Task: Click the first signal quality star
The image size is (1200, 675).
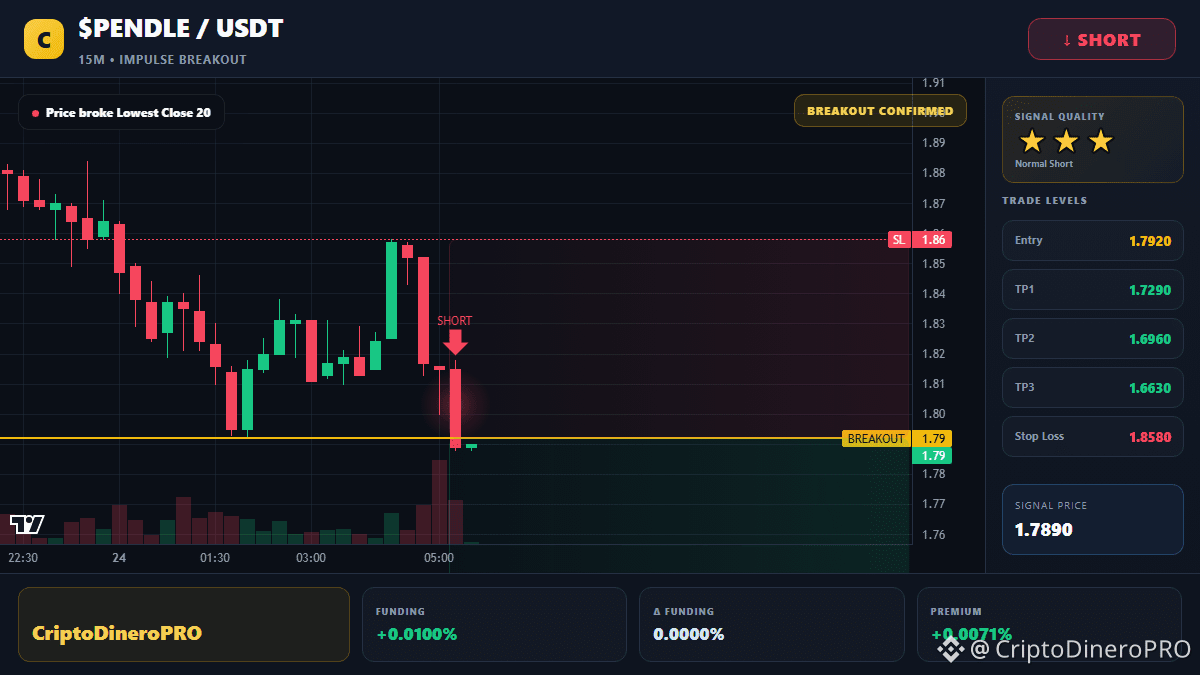Action: [x=1032, y=141]
